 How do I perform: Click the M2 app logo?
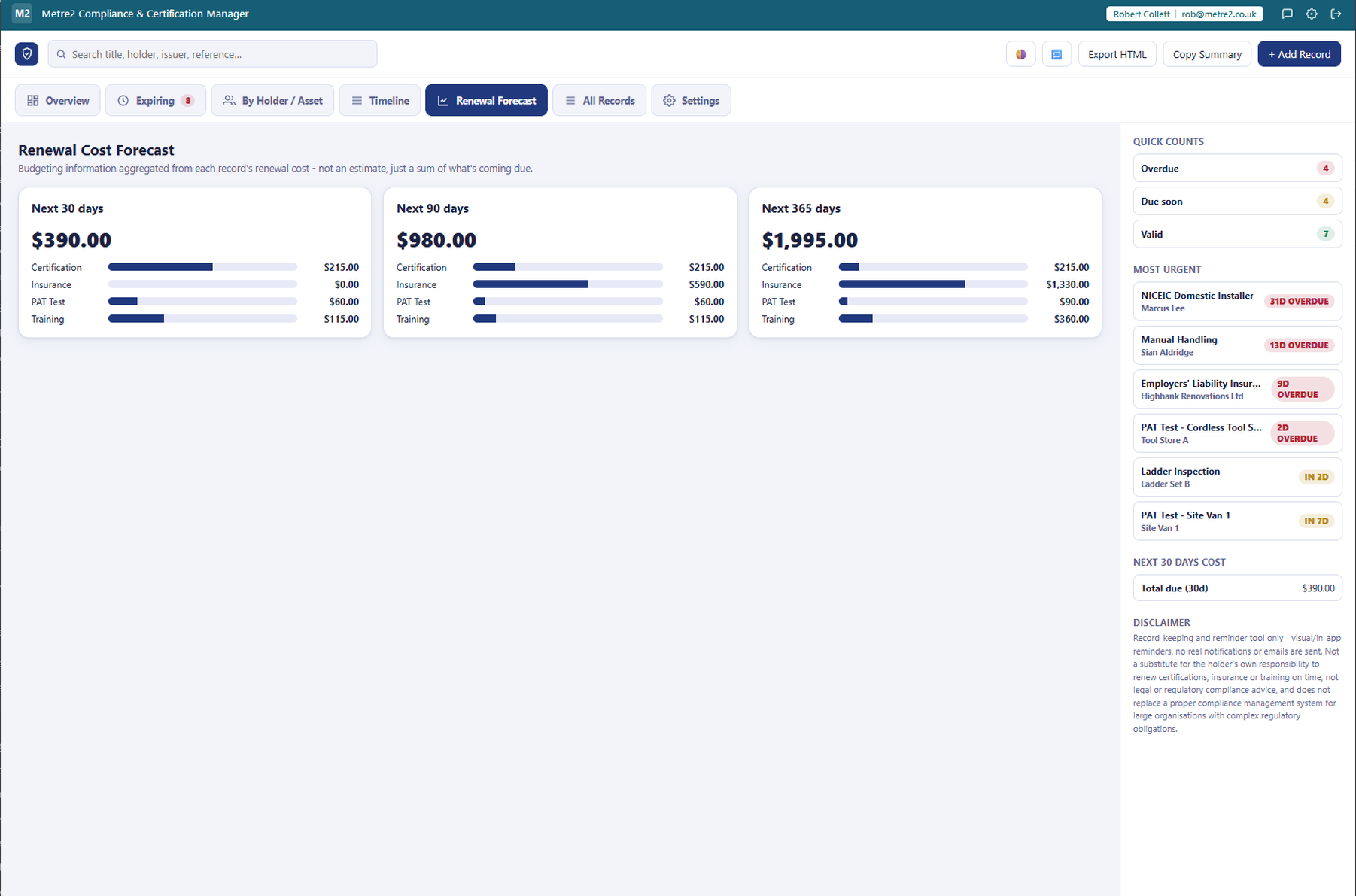[22, 14]
